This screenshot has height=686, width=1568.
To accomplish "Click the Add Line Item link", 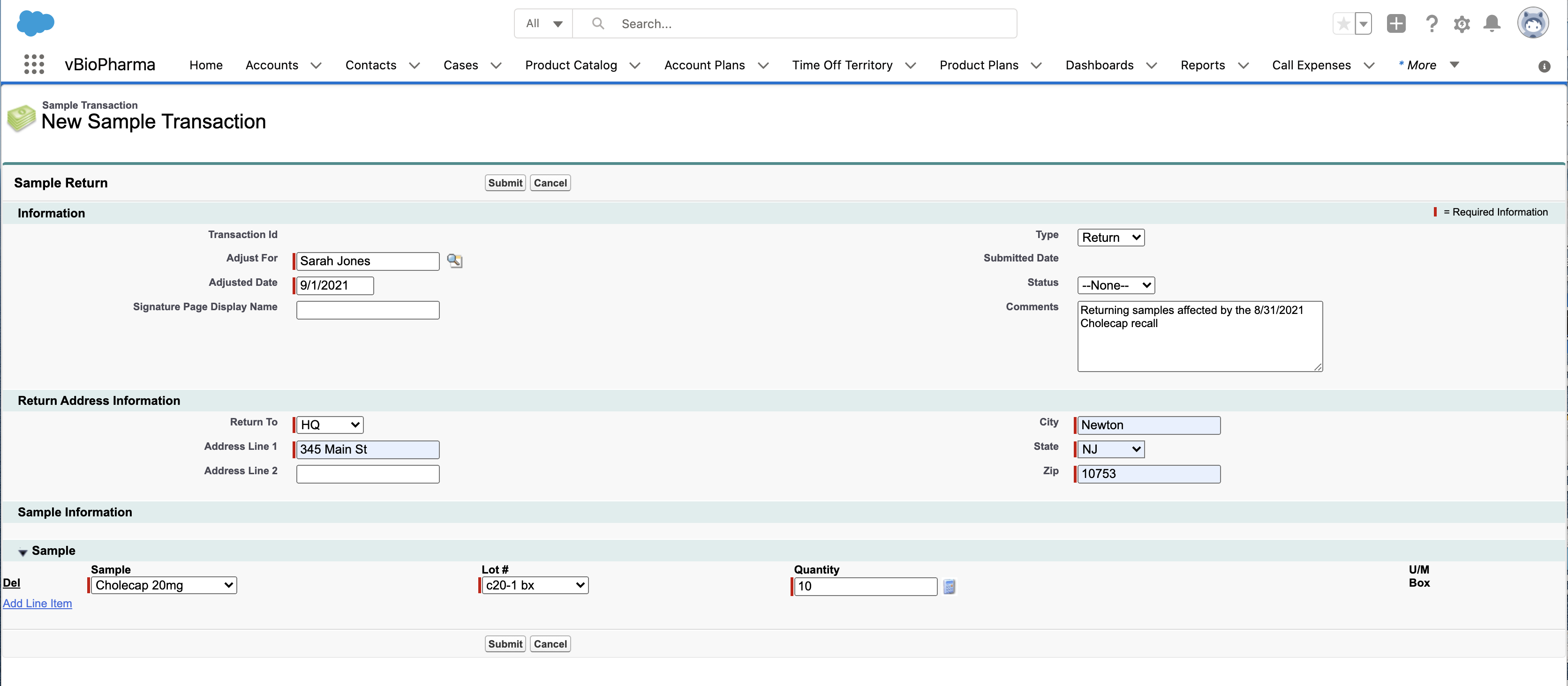I will point(37,603).
